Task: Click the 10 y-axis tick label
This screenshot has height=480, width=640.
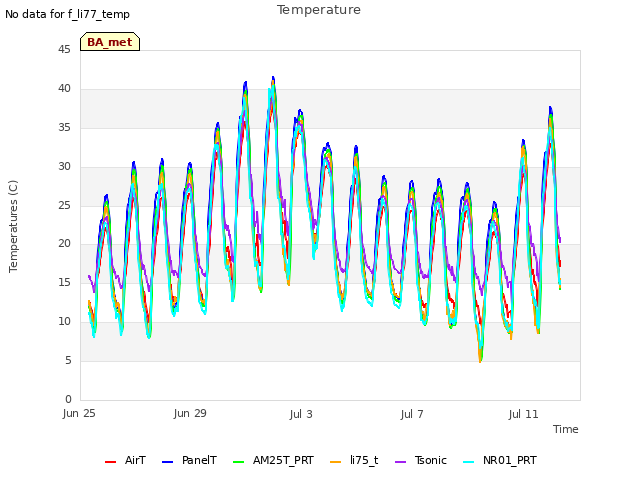Action: click(64, 321)
